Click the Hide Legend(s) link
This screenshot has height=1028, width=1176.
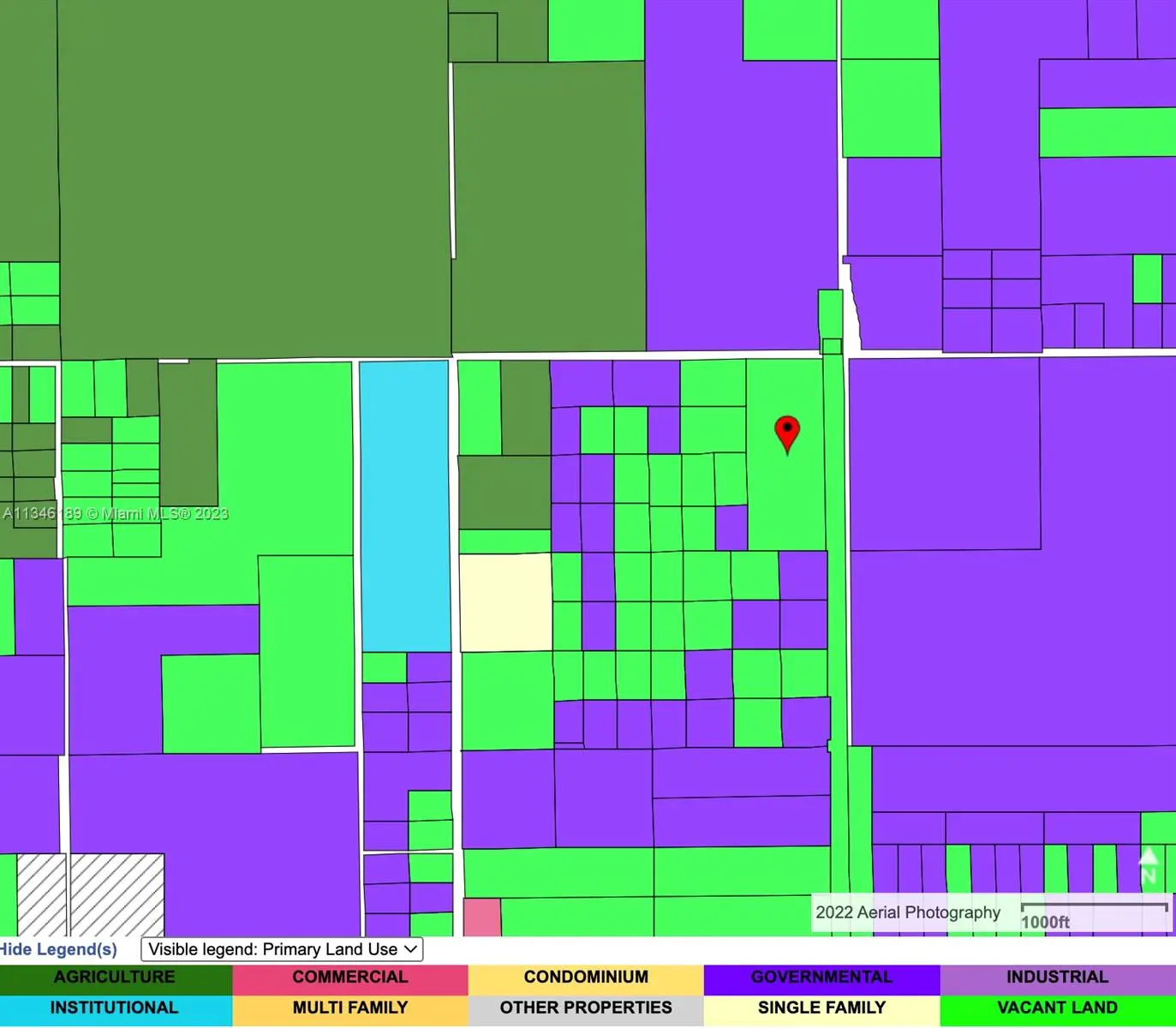coord(57,949)
